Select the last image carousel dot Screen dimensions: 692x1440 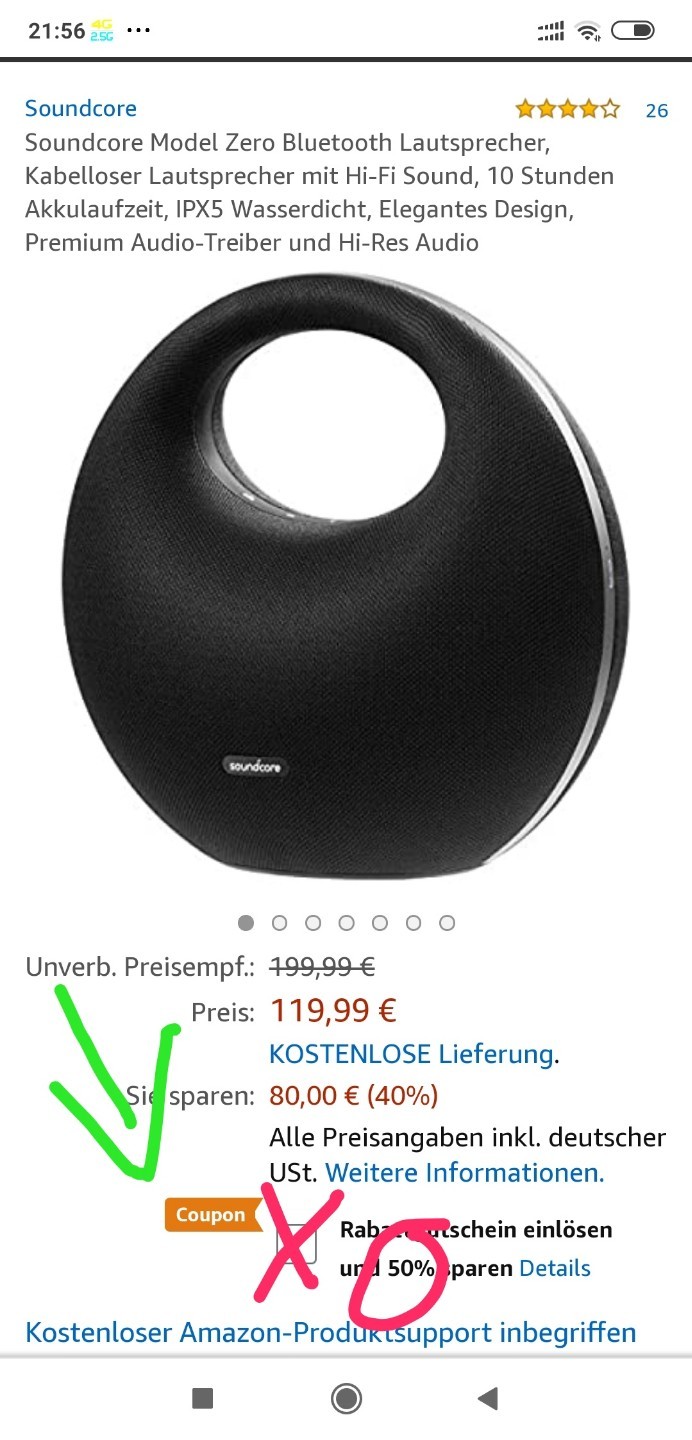point(447,922)
